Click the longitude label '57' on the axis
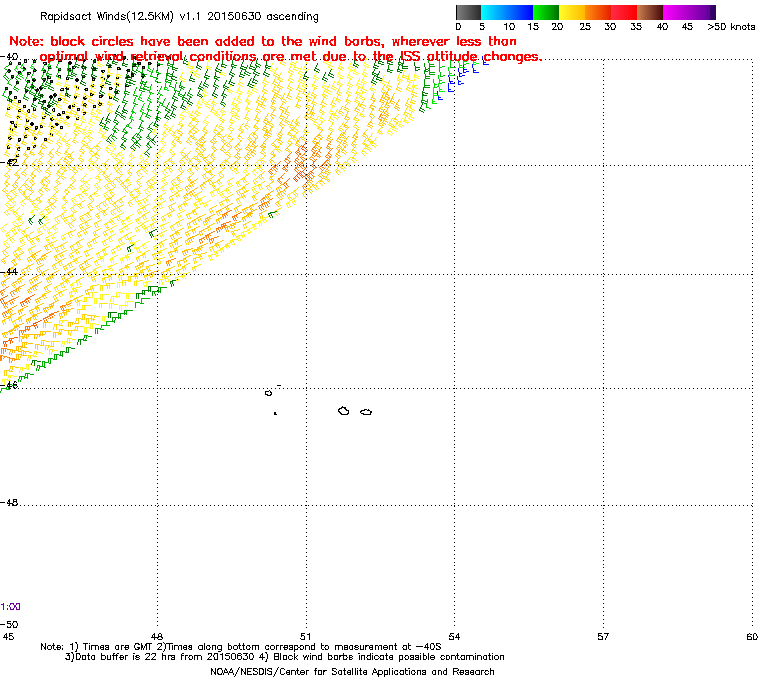The width and height of the screenshot is (760, 688). coord(603,636)
